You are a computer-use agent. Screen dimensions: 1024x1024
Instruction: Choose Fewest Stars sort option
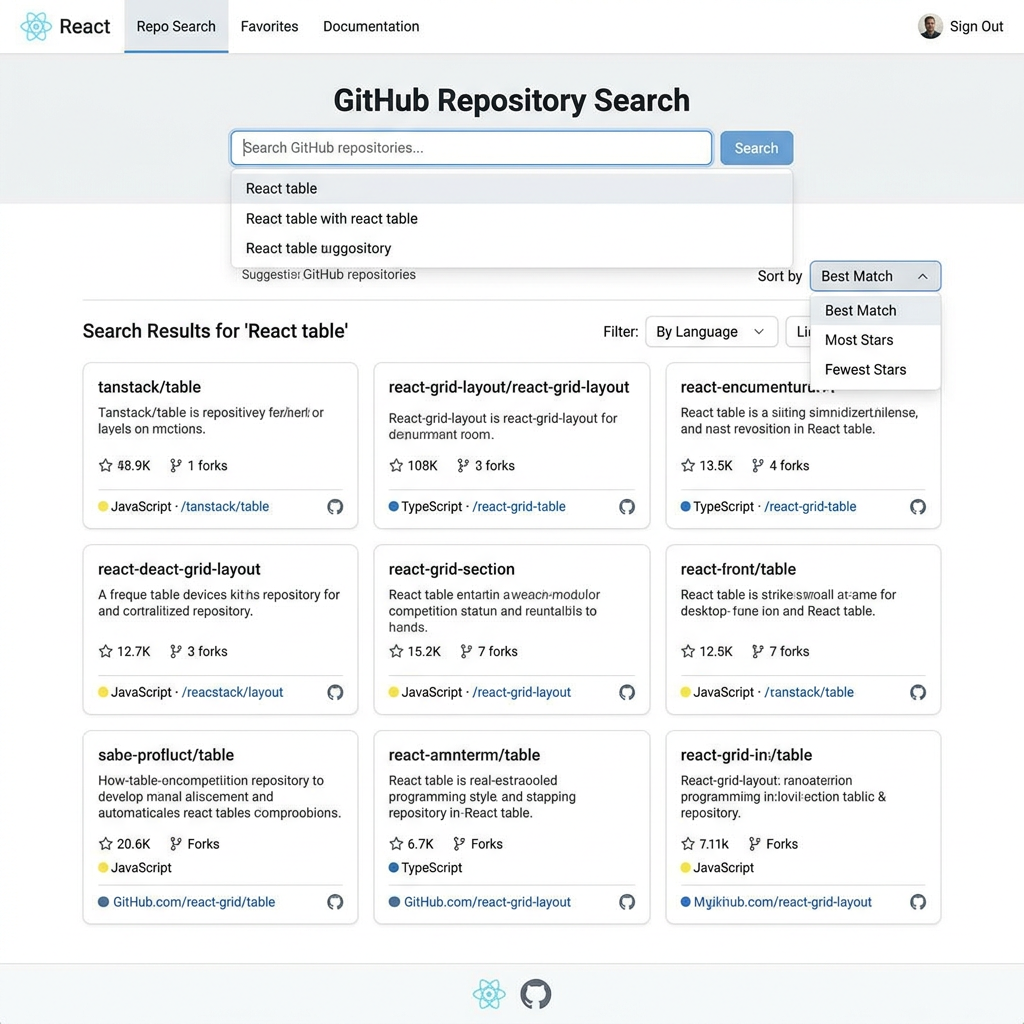pos(875,370)
